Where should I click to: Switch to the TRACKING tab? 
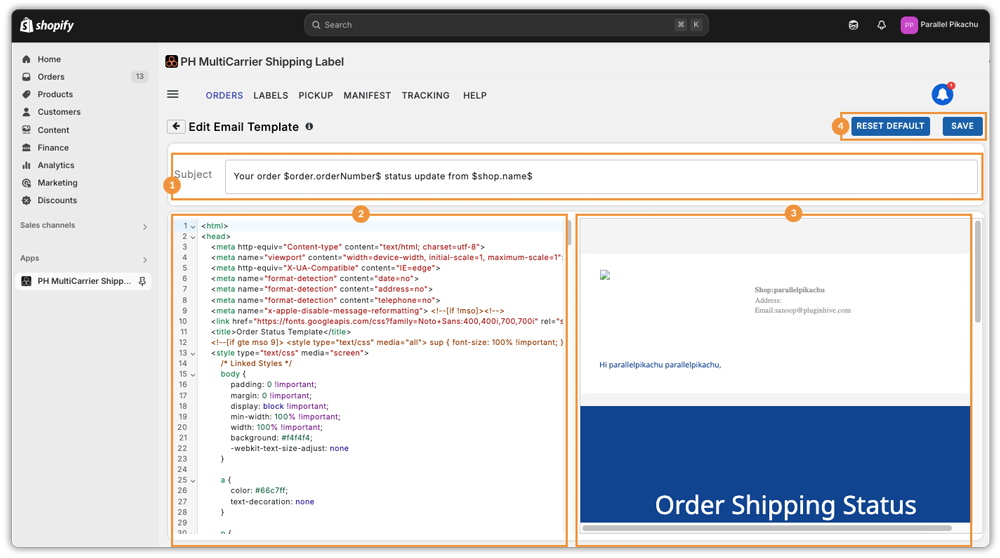[425, 95]
